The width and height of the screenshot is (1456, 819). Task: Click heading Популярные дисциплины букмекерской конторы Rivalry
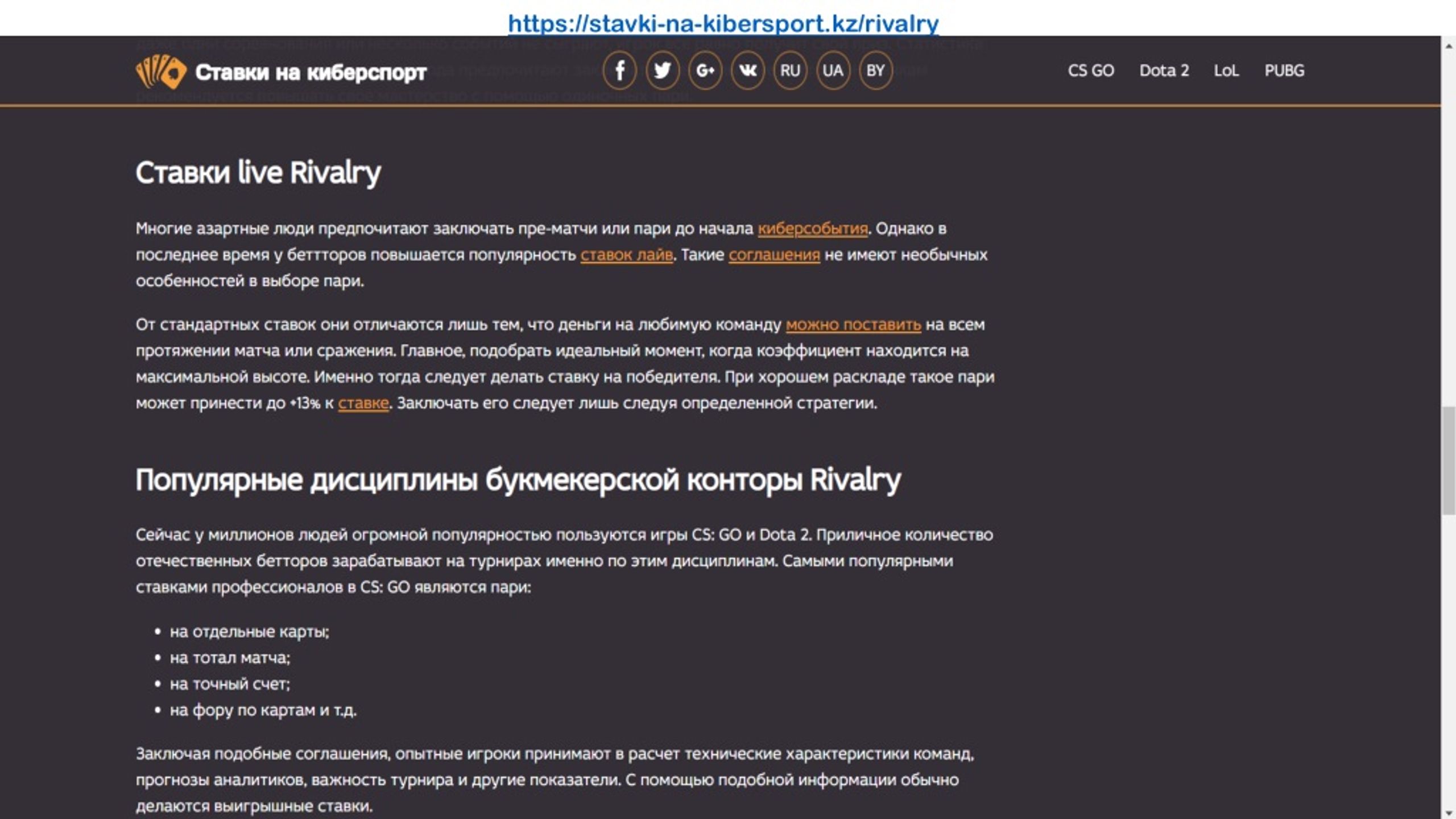[x=518, y=480]
